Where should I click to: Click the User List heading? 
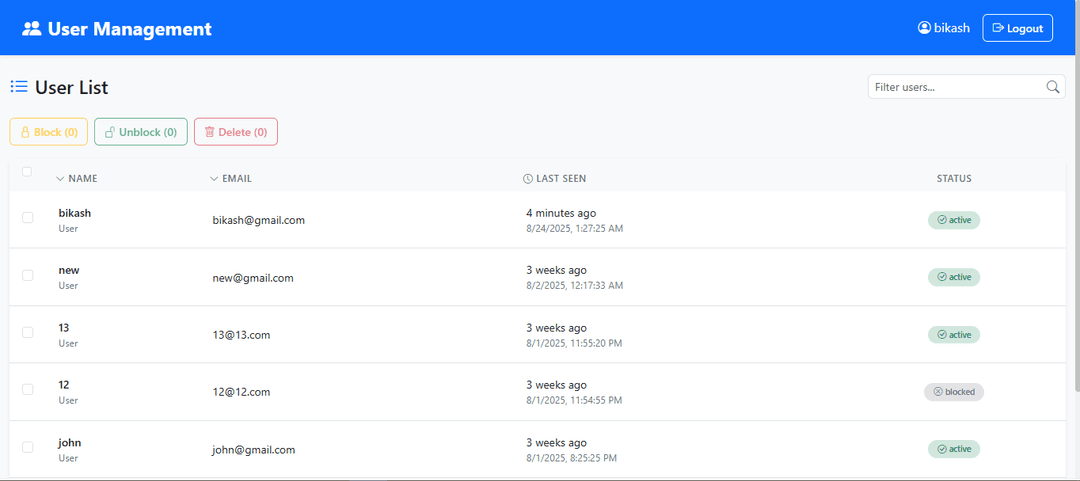pos(72,88)
